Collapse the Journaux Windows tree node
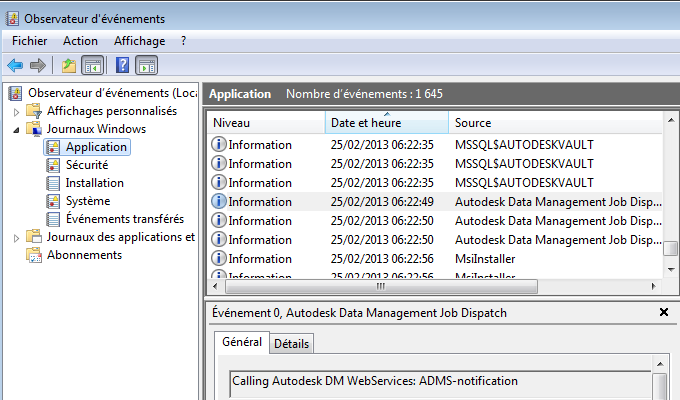This screenshot has width=680, height=400. tap(17, 129)
